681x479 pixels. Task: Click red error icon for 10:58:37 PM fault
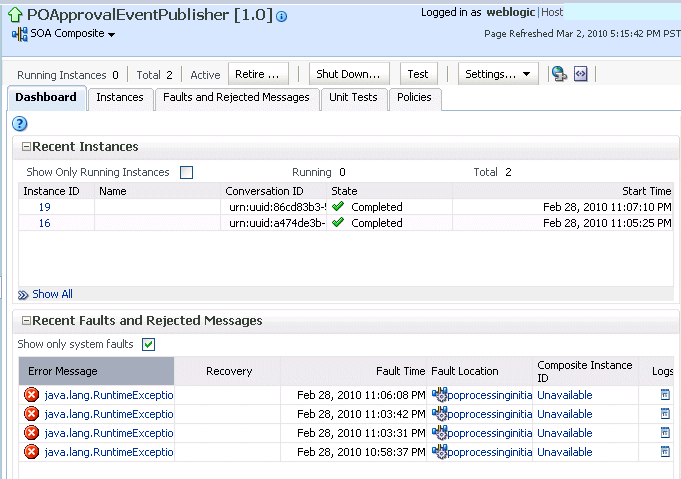(31, 452)
